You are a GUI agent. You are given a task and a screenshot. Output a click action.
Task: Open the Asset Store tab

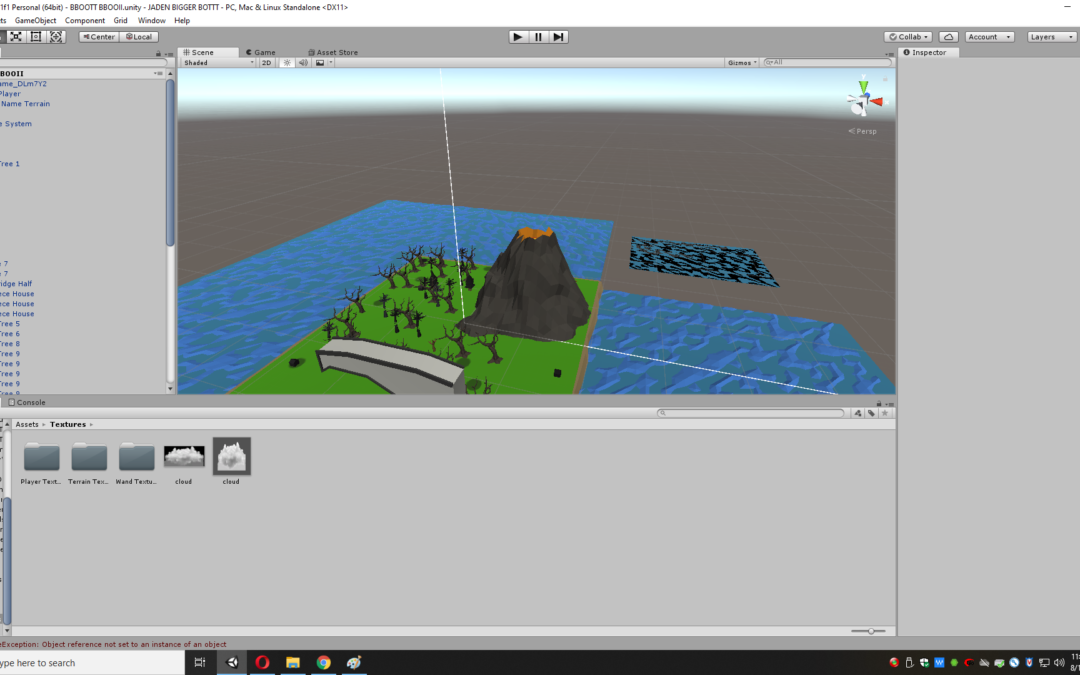pos(333,52)
